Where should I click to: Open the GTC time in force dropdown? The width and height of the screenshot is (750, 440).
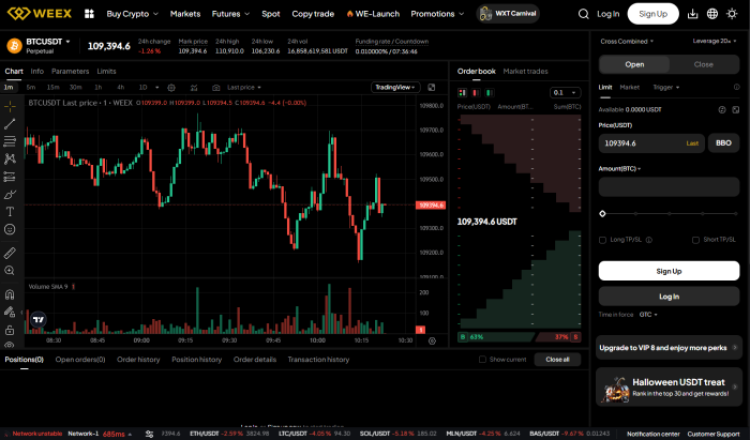point(648,315)
